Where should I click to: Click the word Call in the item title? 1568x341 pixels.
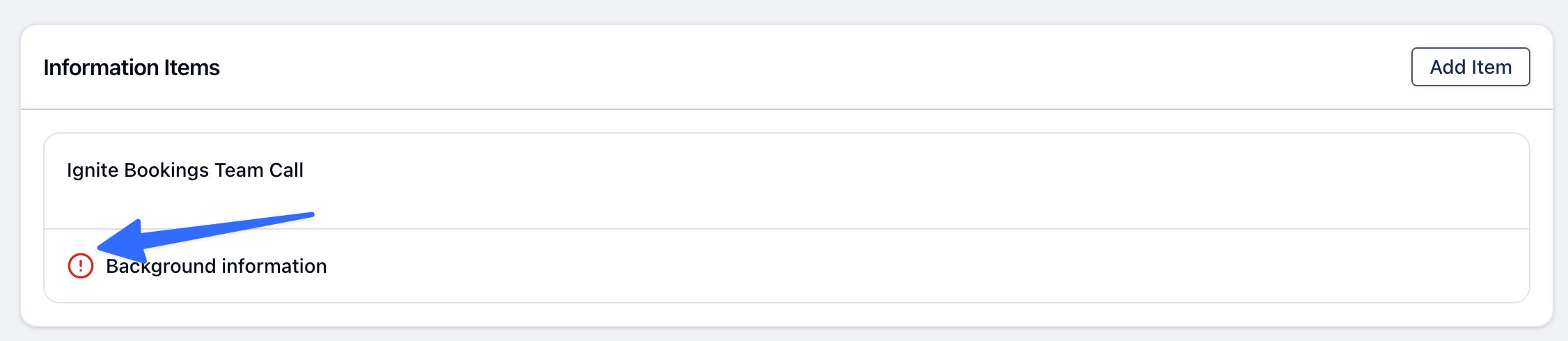[286, 170]
